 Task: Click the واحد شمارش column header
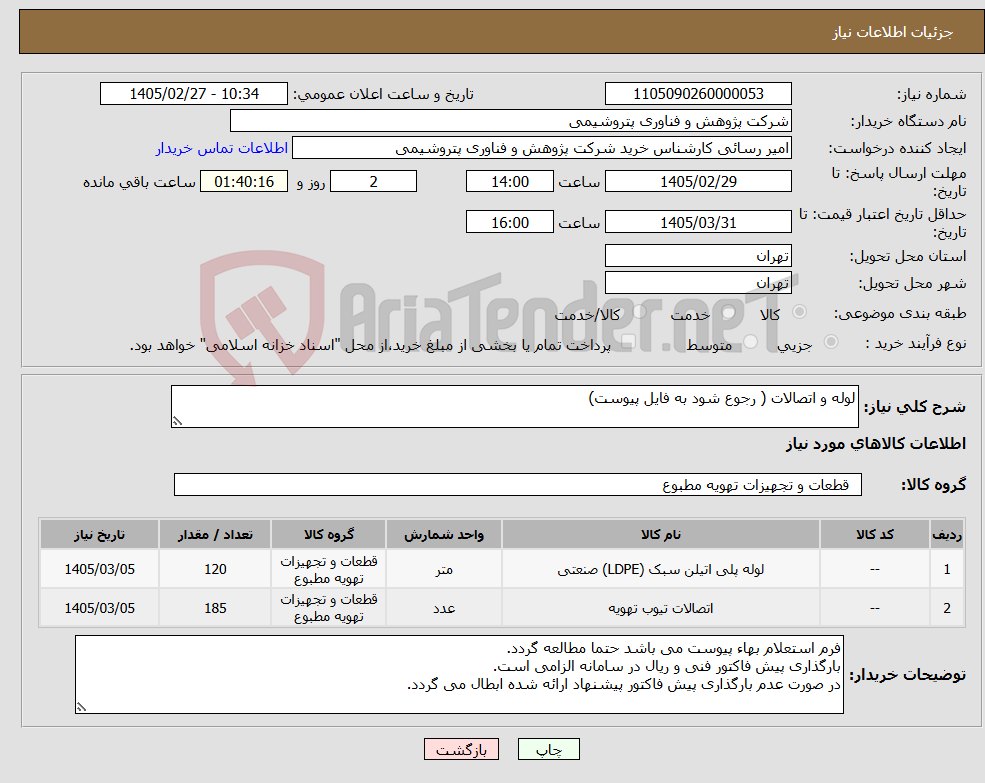pos(444,534)
